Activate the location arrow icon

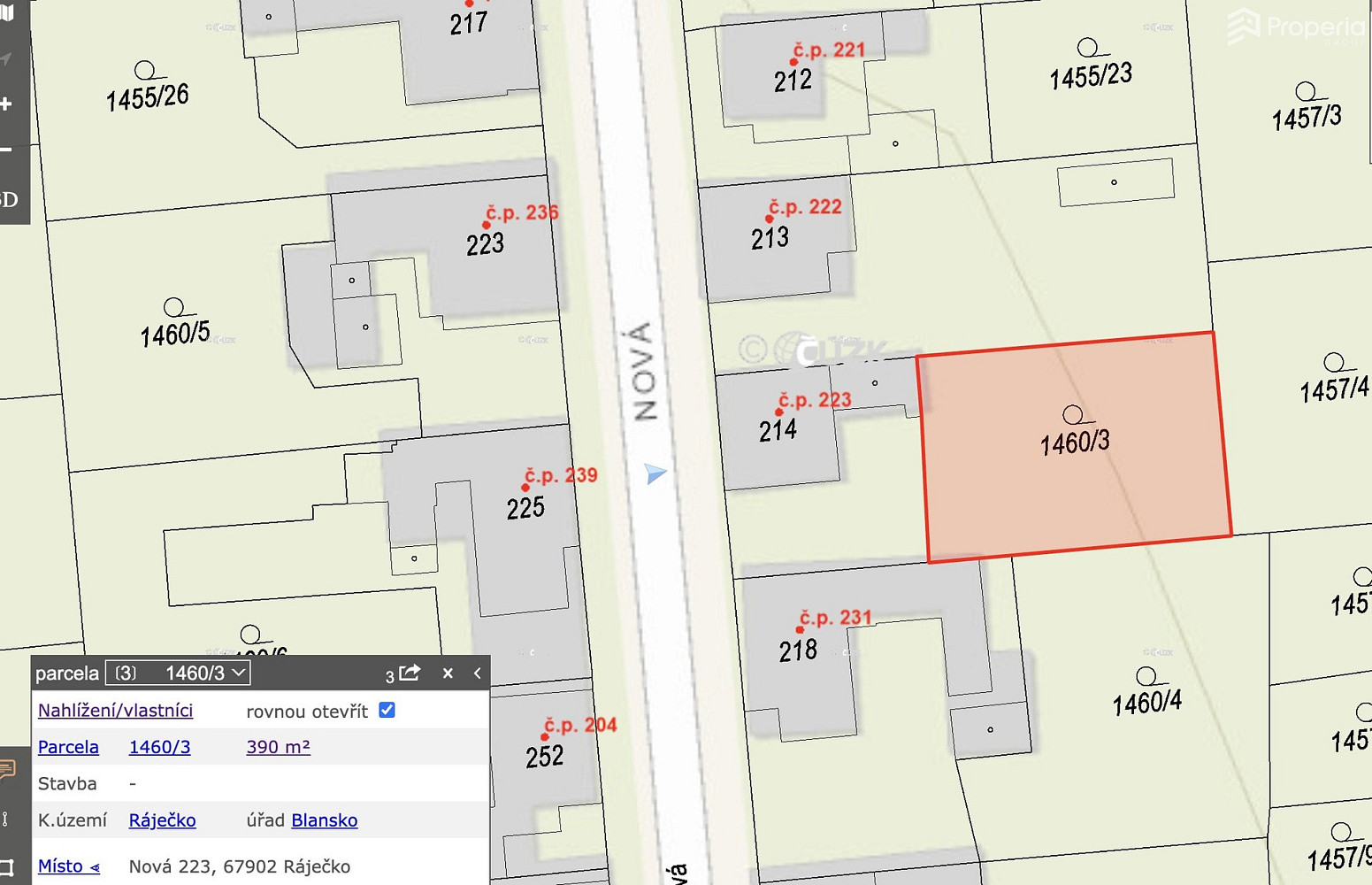tap(6, 59)
